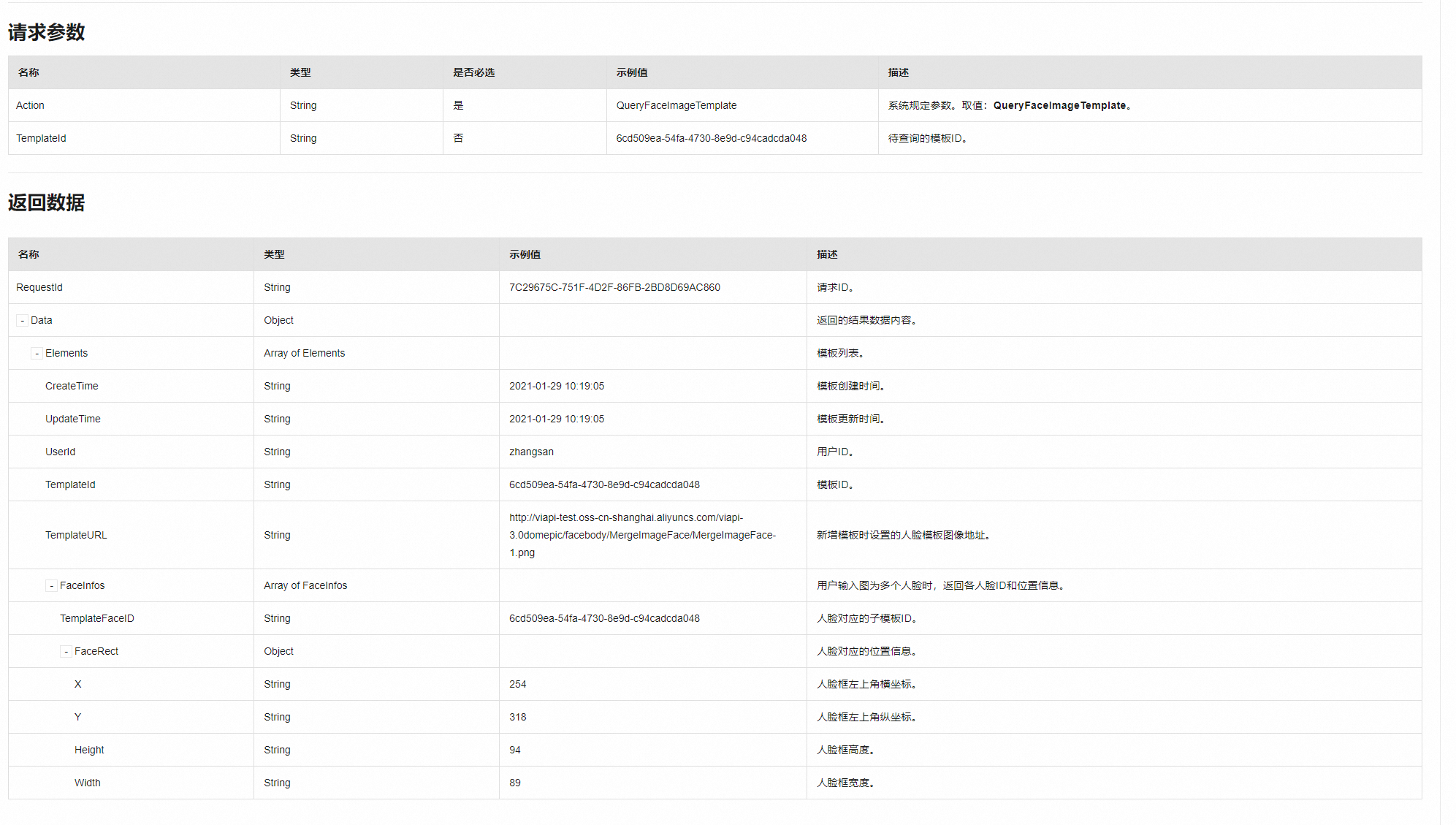Click the example value 318
The height and width of the screenshot is (825, 1456).
coord(518,717)
